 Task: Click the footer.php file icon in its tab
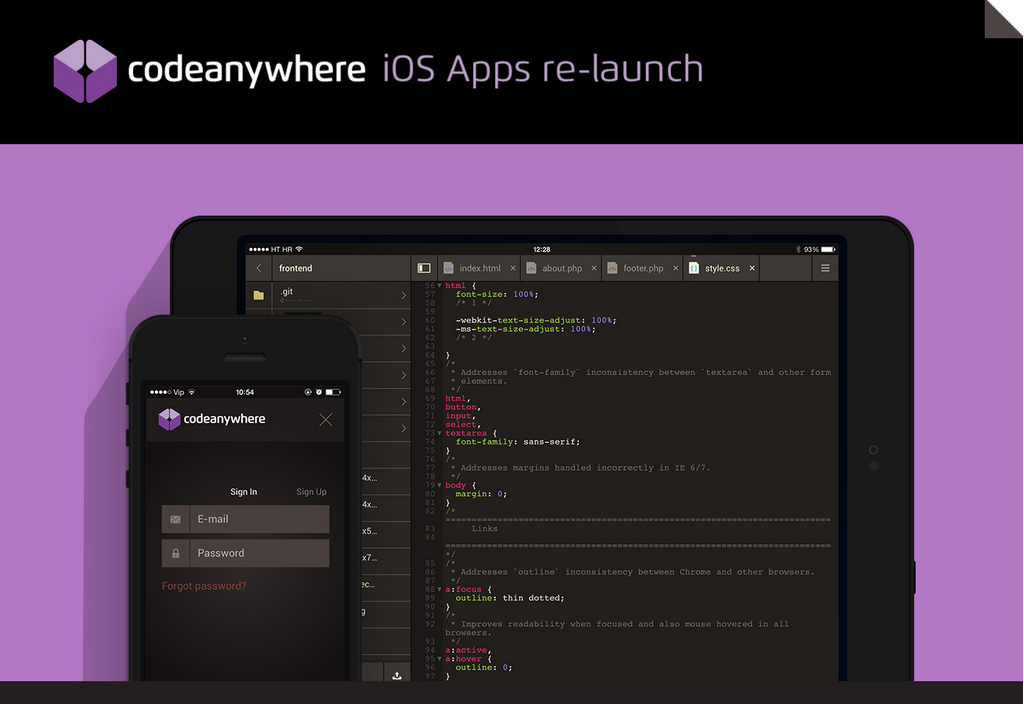(x=612, y=268)
